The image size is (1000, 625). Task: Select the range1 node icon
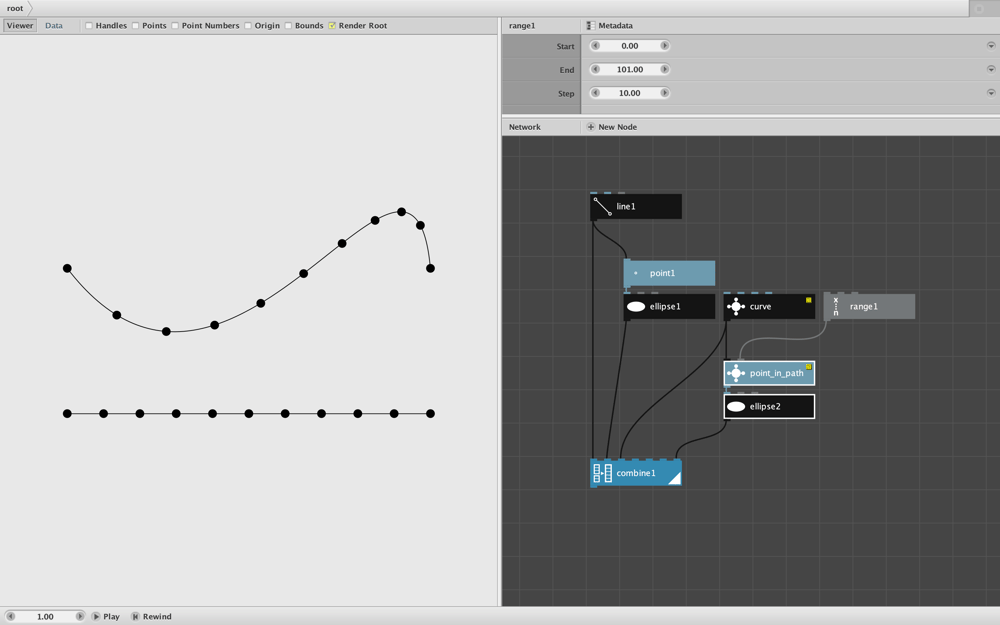pyautogui.click(x=835, y=307)
